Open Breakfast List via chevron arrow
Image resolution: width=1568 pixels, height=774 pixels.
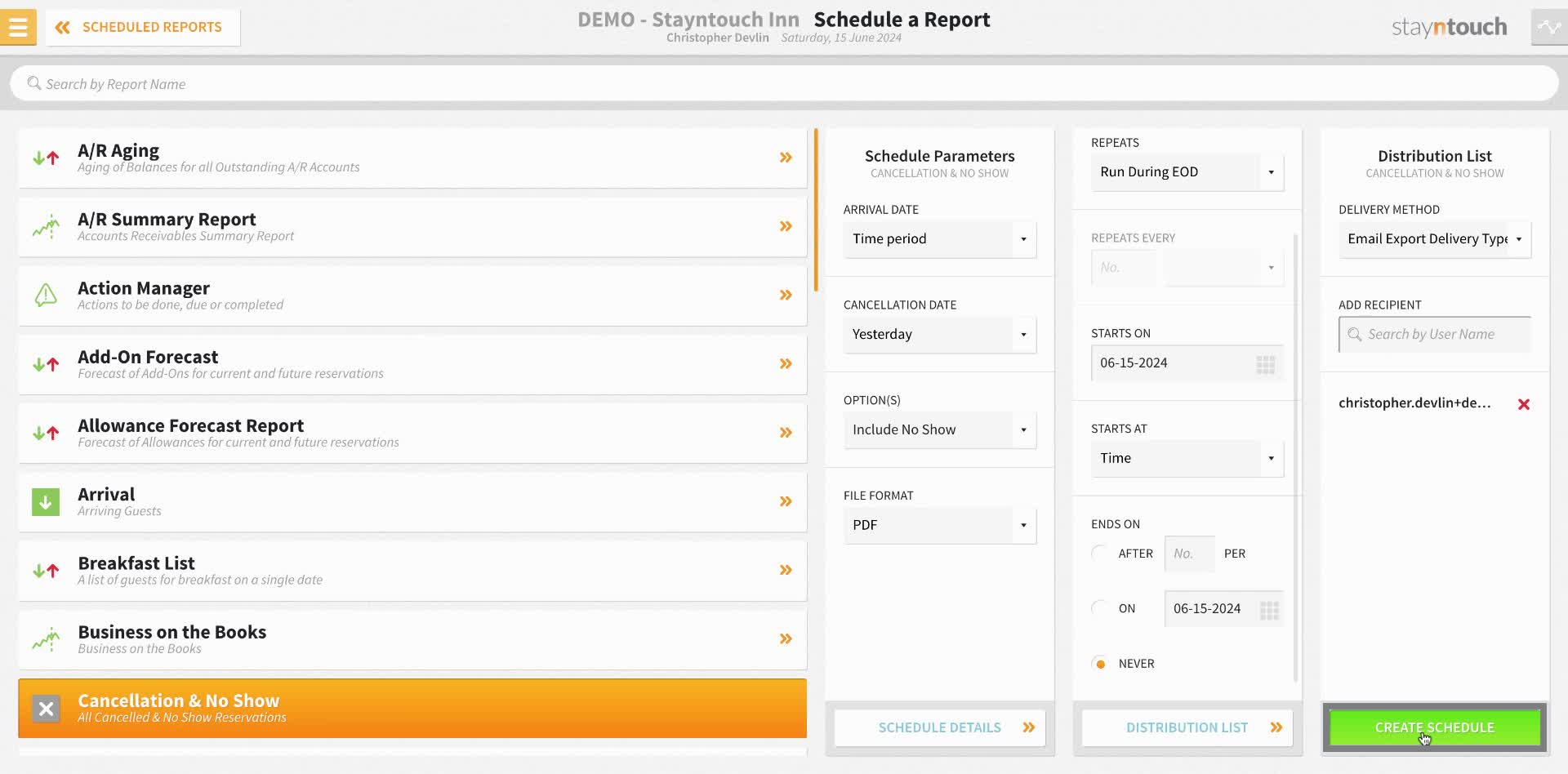coord(786,570)
